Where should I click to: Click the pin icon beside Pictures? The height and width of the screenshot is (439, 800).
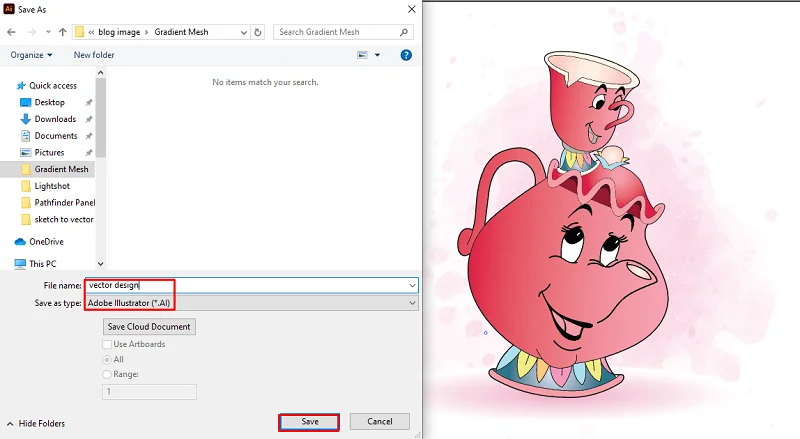click(89, 153)
